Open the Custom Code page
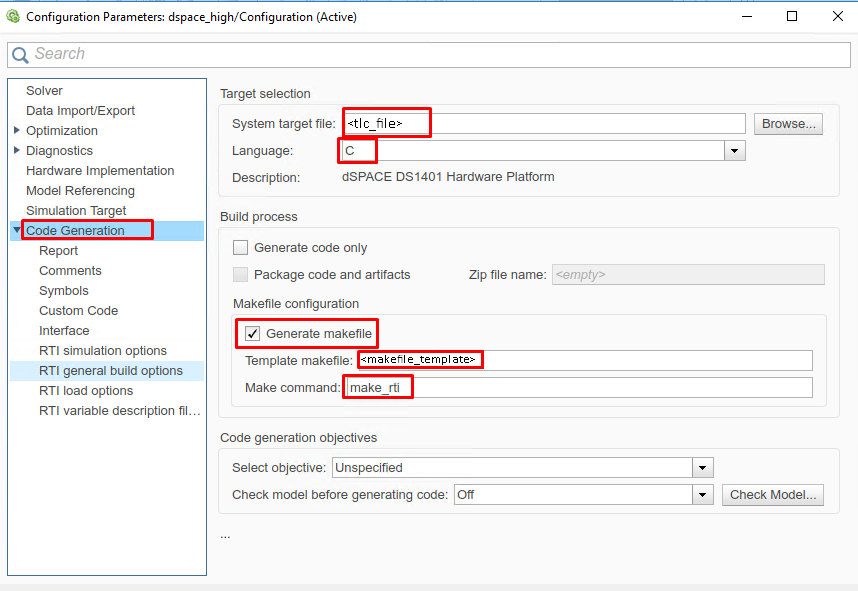Viewport: 858px width, 591px height. click(x=78, y=311)
